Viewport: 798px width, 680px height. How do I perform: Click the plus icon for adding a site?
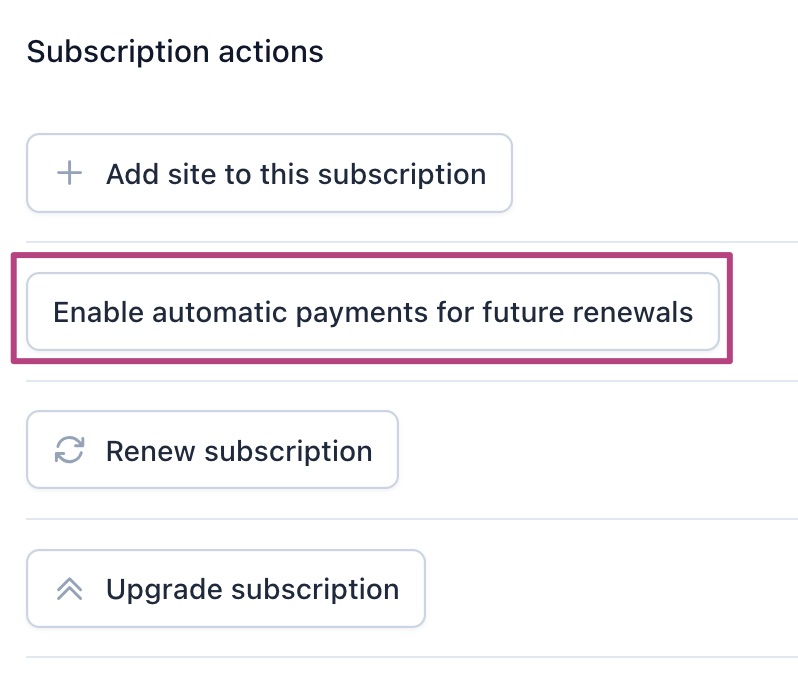pyautogui.click(x=69, y=174)
